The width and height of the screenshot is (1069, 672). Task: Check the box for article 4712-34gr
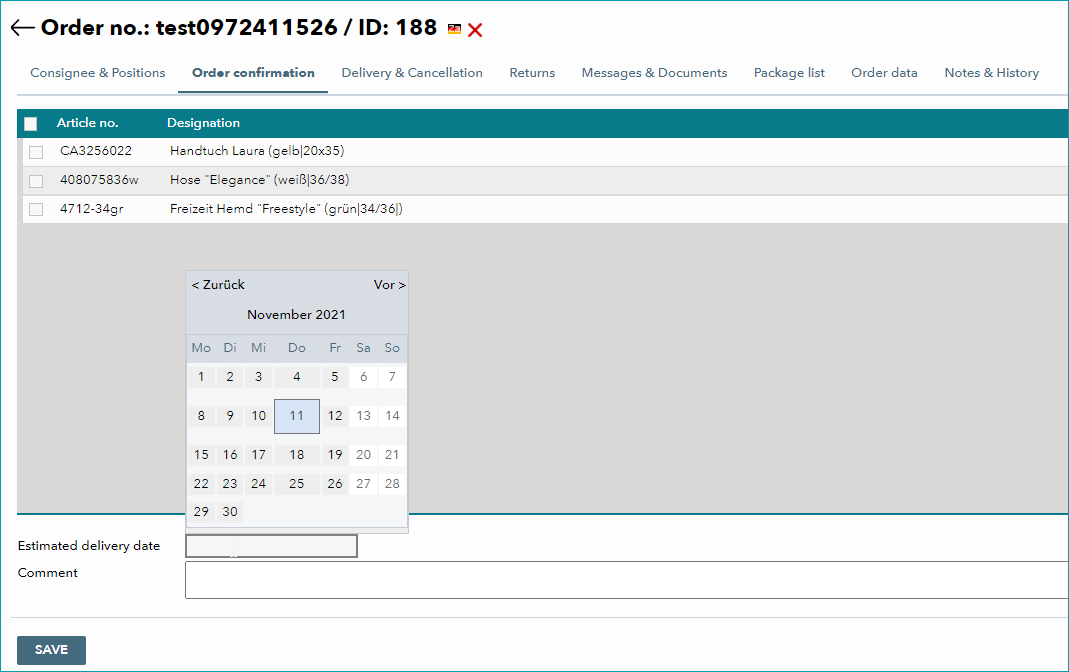36,209
